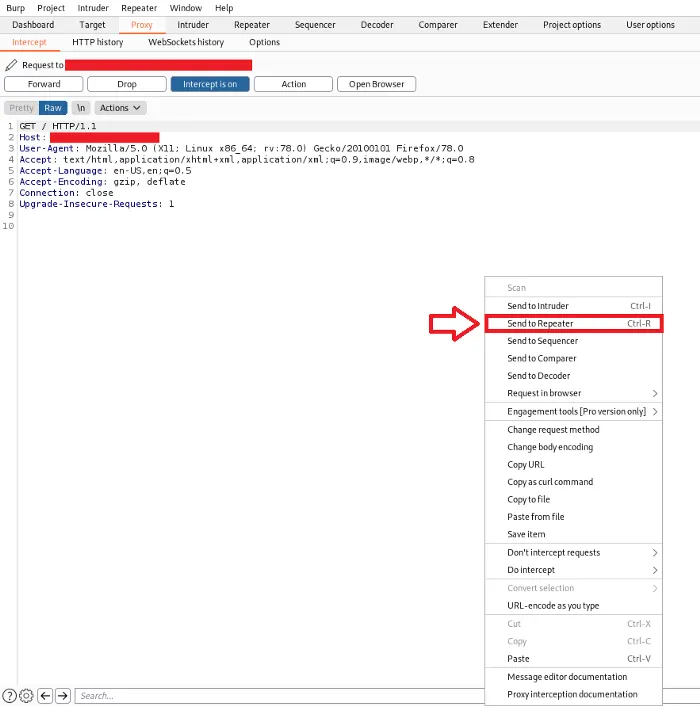
Task: Select URL-encode as you type
Action: pyautogui.click(x=573, y=606)
